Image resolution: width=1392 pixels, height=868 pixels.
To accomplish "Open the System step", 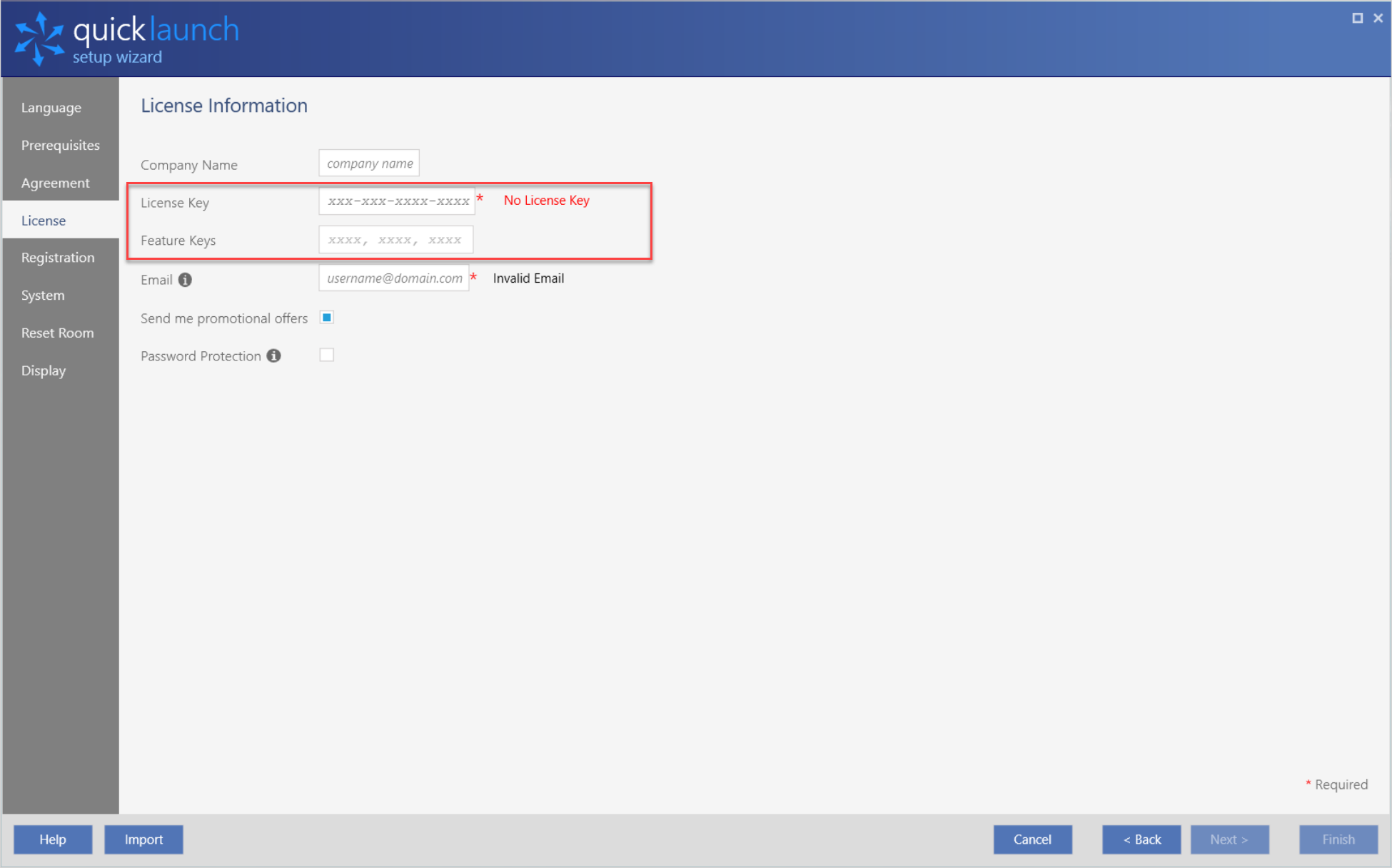I will tap(42, 295).
